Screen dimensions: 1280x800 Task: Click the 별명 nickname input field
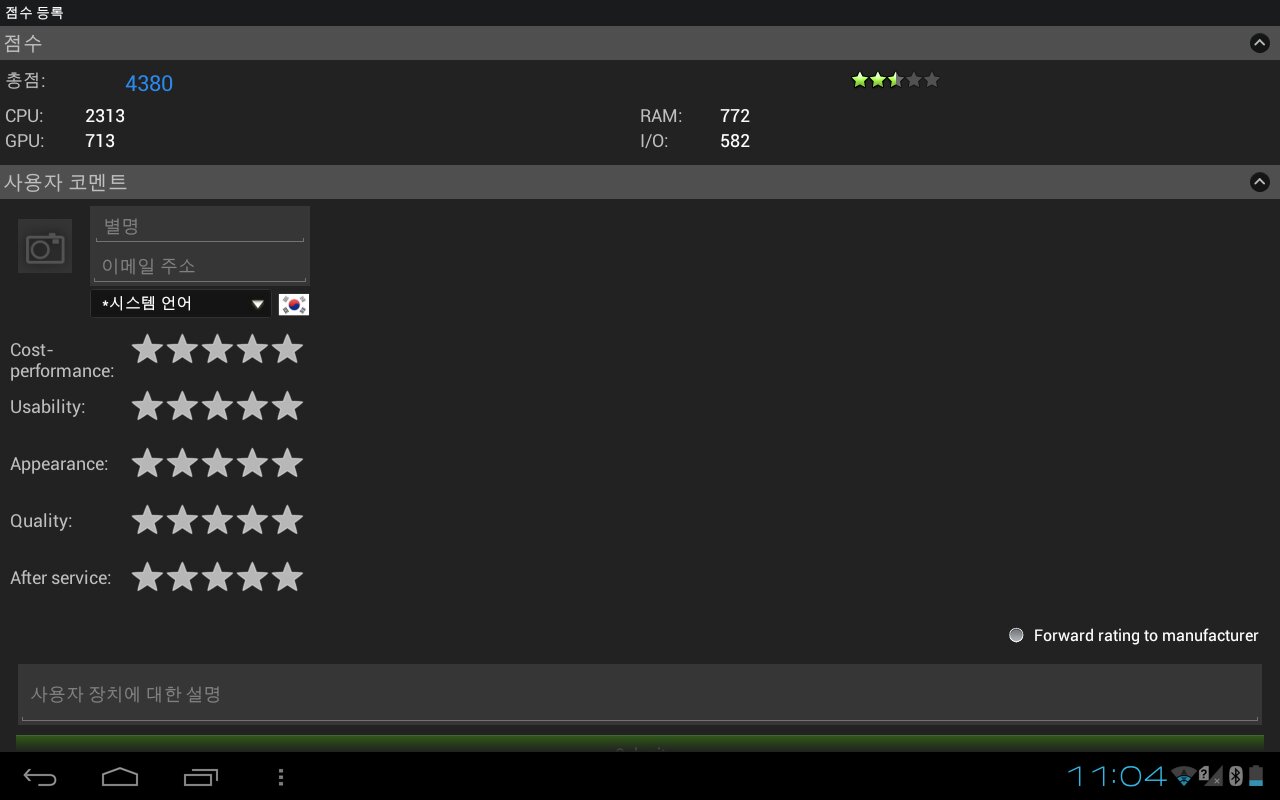pyautogui.click(x=200, y=227)
